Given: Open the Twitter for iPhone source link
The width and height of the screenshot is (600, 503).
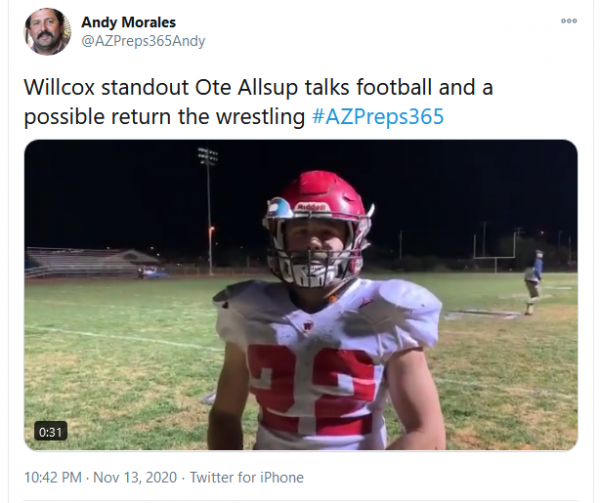Looking at the screenshot, I should click(247, 477).
